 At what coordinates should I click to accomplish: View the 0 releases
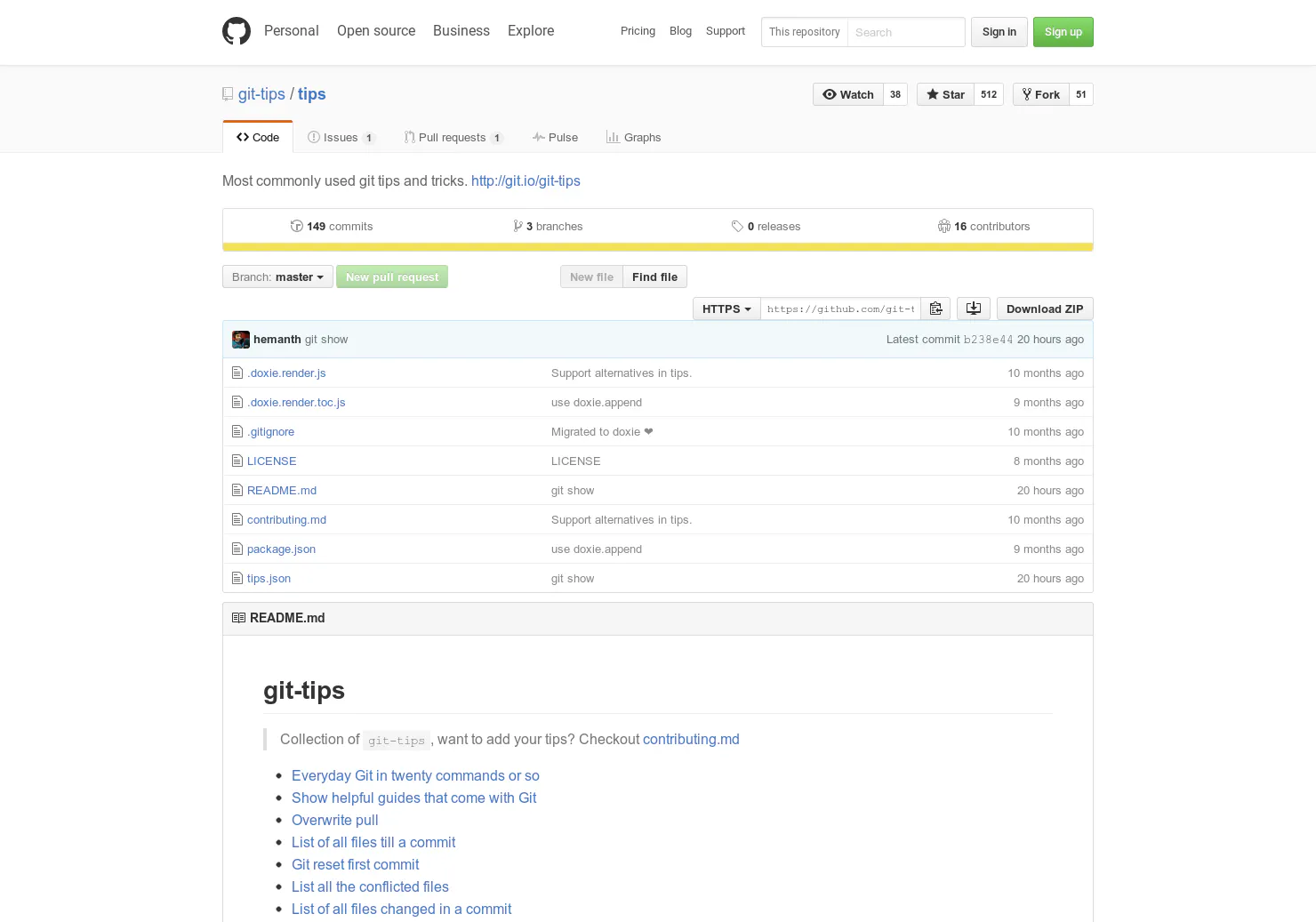(766, 226)
